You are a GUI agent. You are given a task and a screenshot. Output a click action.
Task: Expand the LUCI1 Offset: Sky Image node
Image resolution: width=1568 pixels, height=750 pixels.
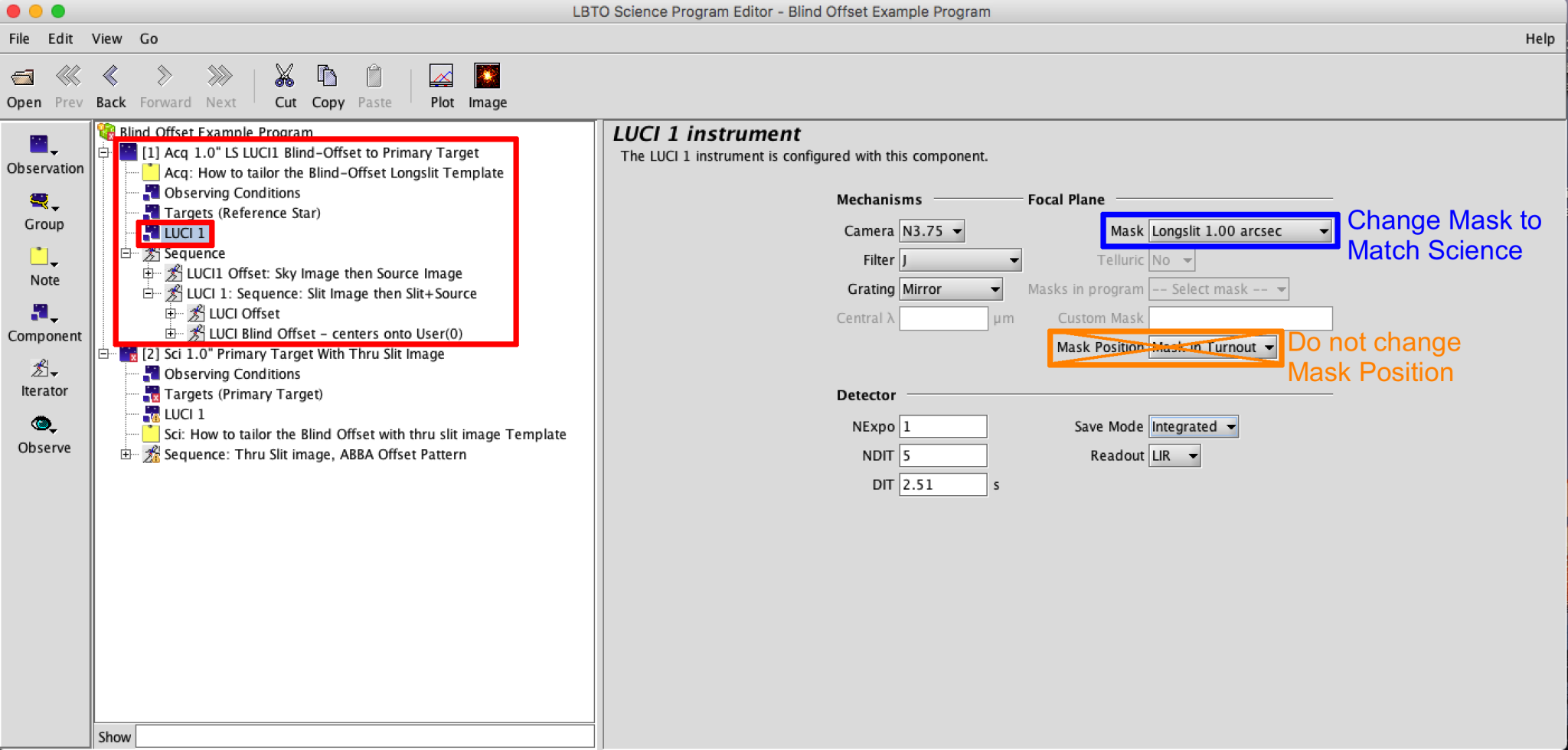pyautogui.click(x=149, y=273)
